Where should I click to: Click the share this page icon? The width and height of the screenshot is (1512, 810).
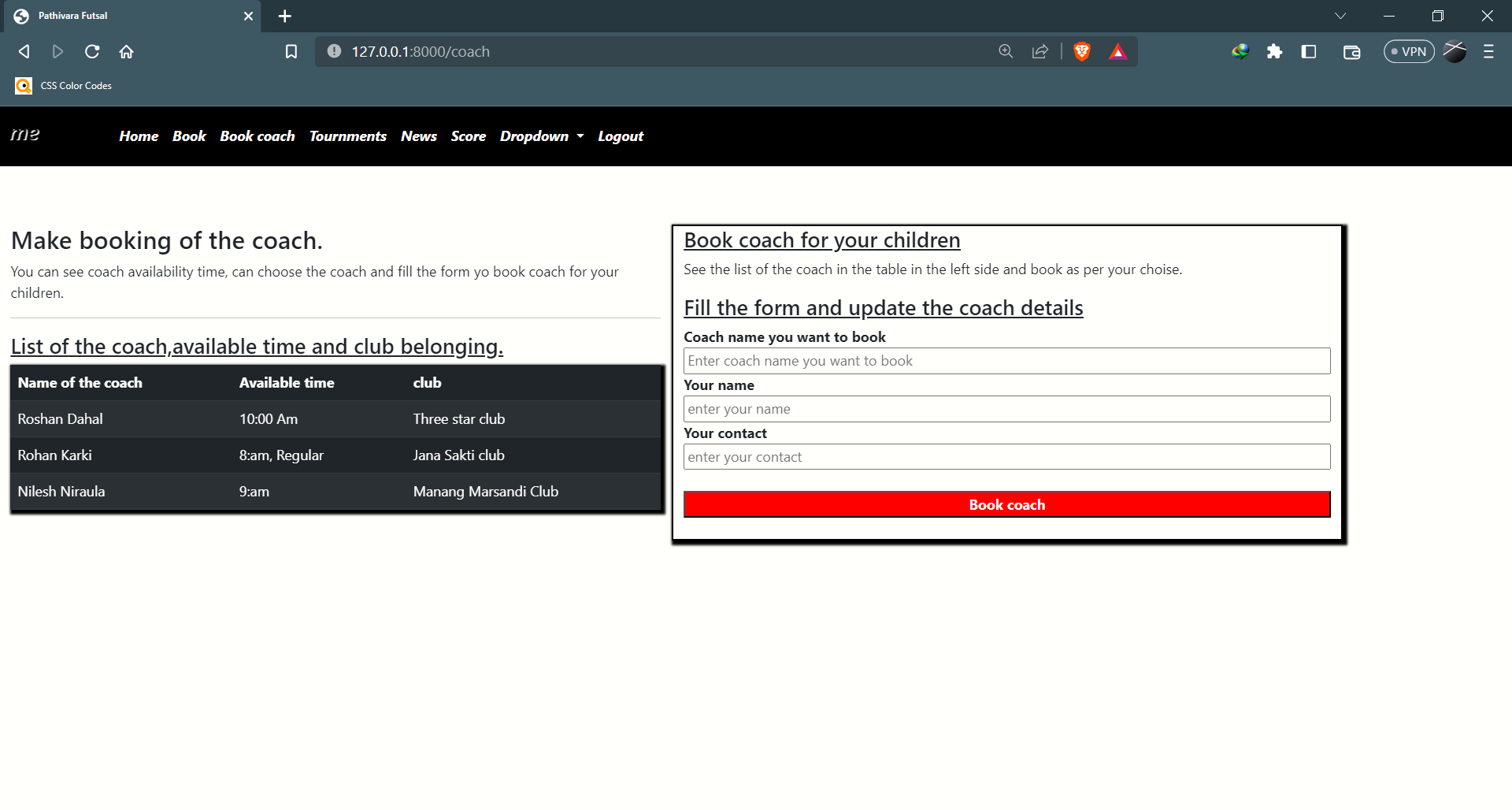point(1039,51)
